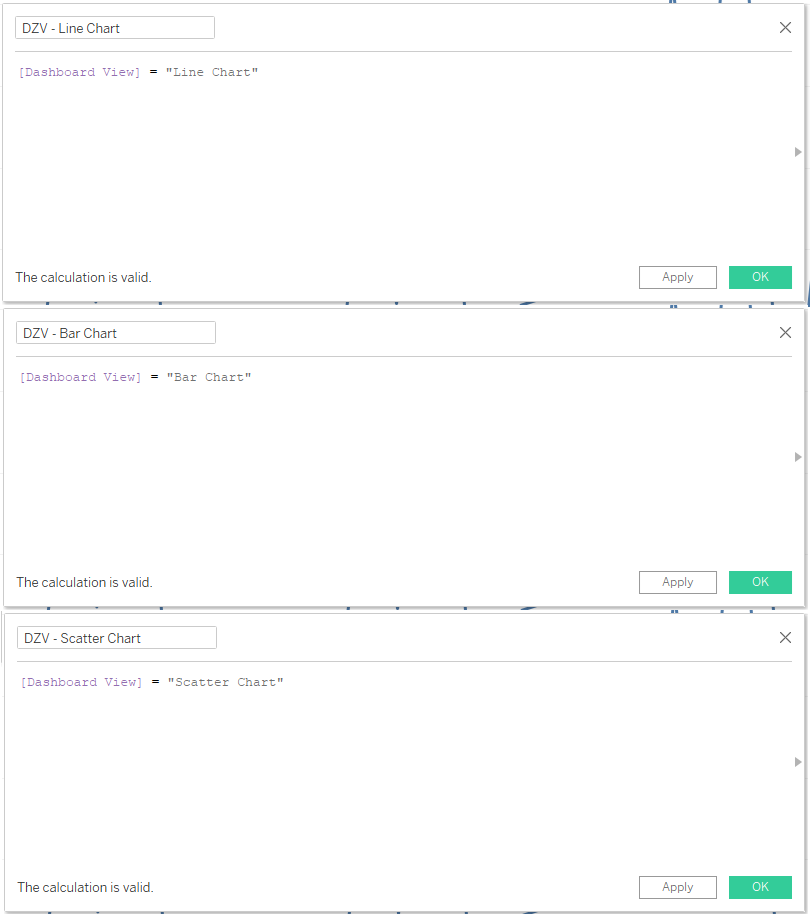The image size is (810, 914).
Task: Expand the function reference arrow in the Bar Chart dialog
Action: [x=798, y=457]
